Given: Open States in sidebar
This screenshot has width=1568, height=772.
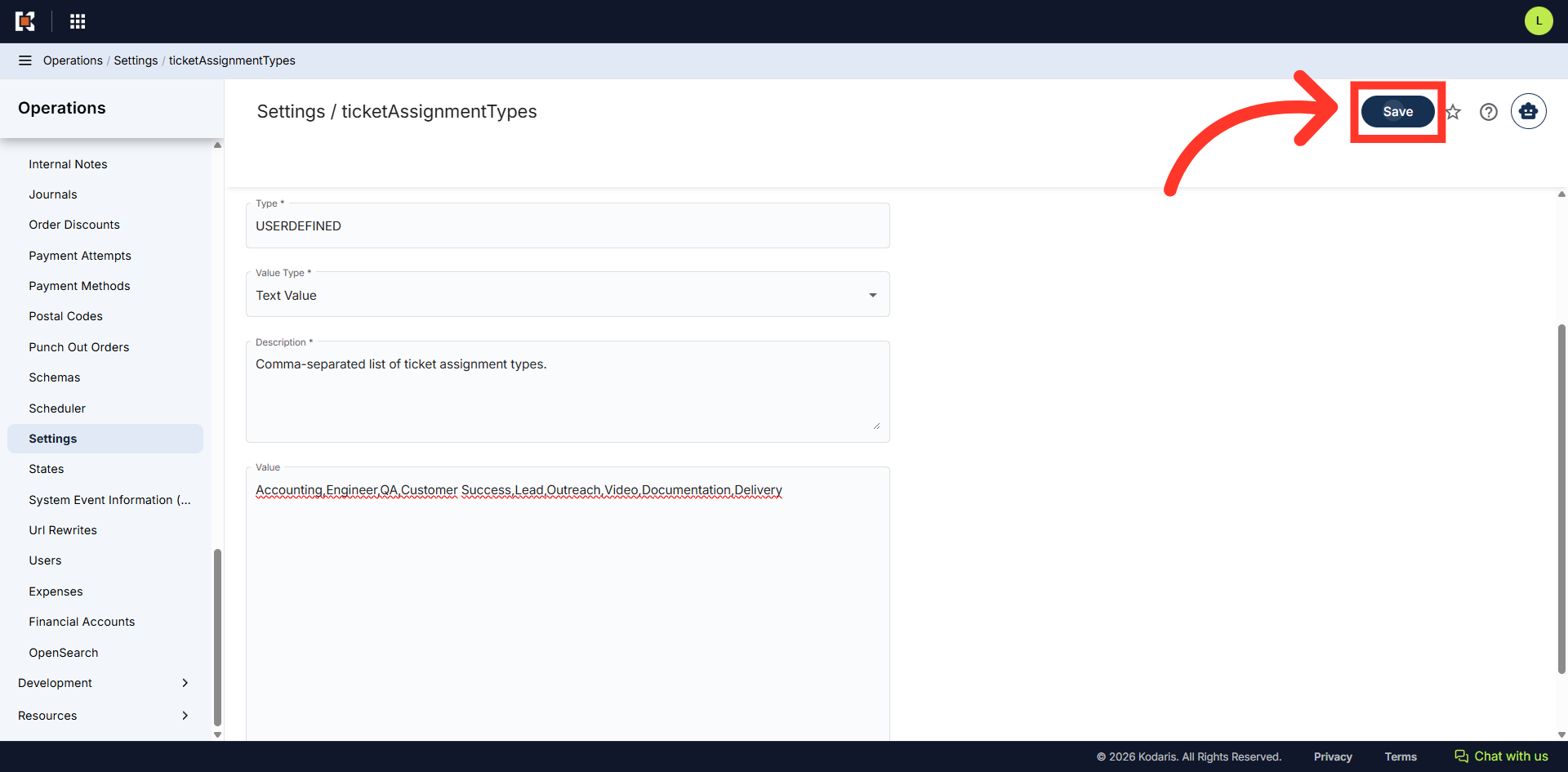Looking at the screenshot, I should tap(47, 469).
